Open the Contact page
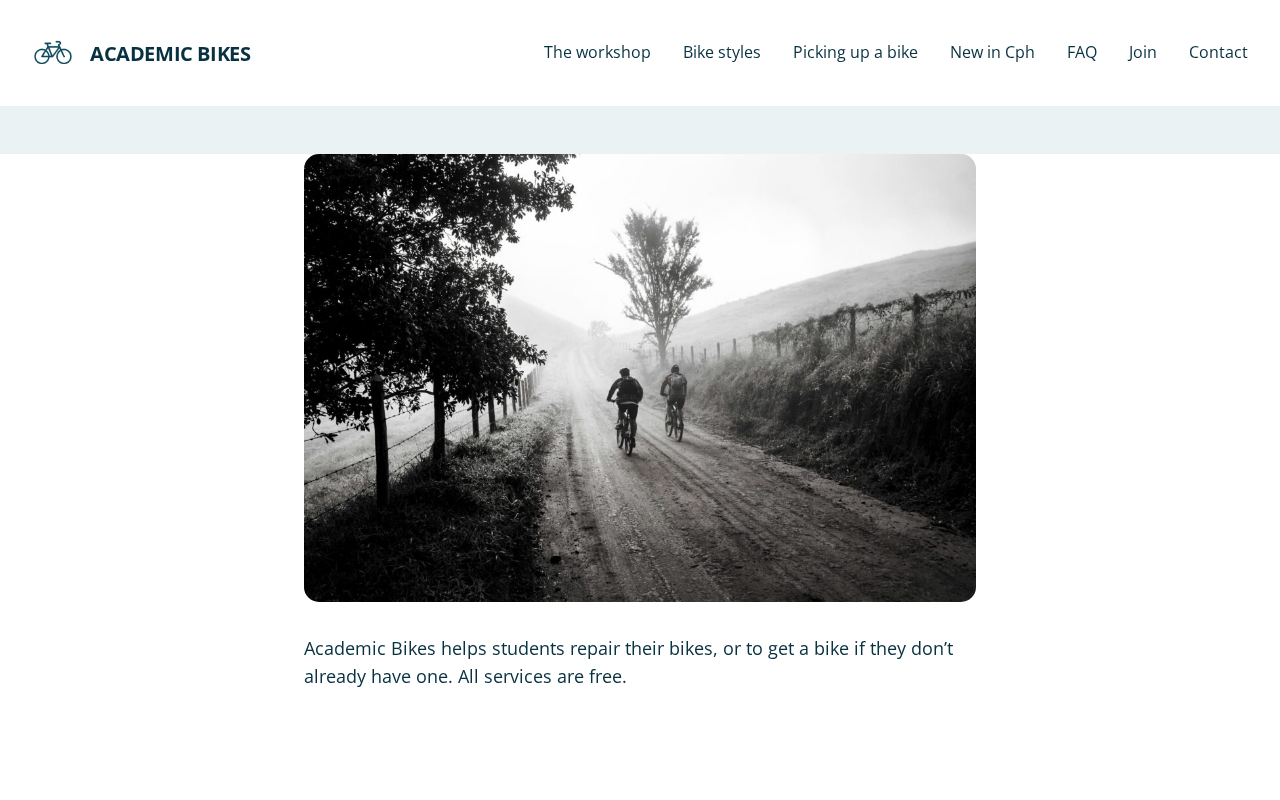The width and height of the screenshot is (1280, 800). click(x=1218, y=52)
